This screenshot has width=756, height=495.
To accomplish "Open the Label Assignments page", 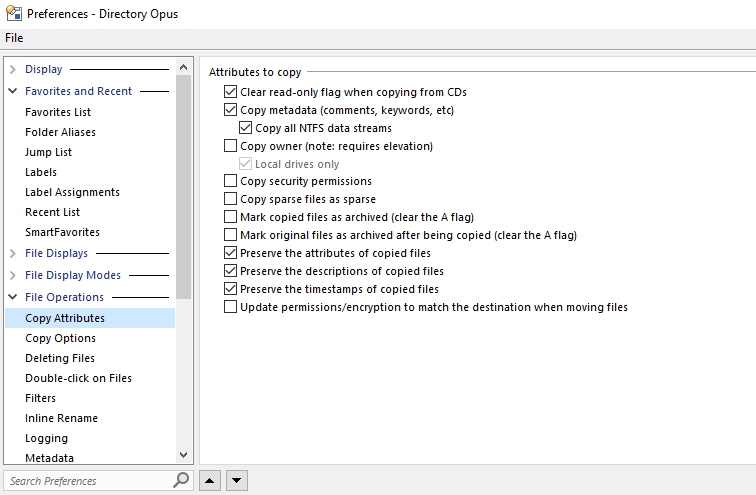I will tap(72, 192).
